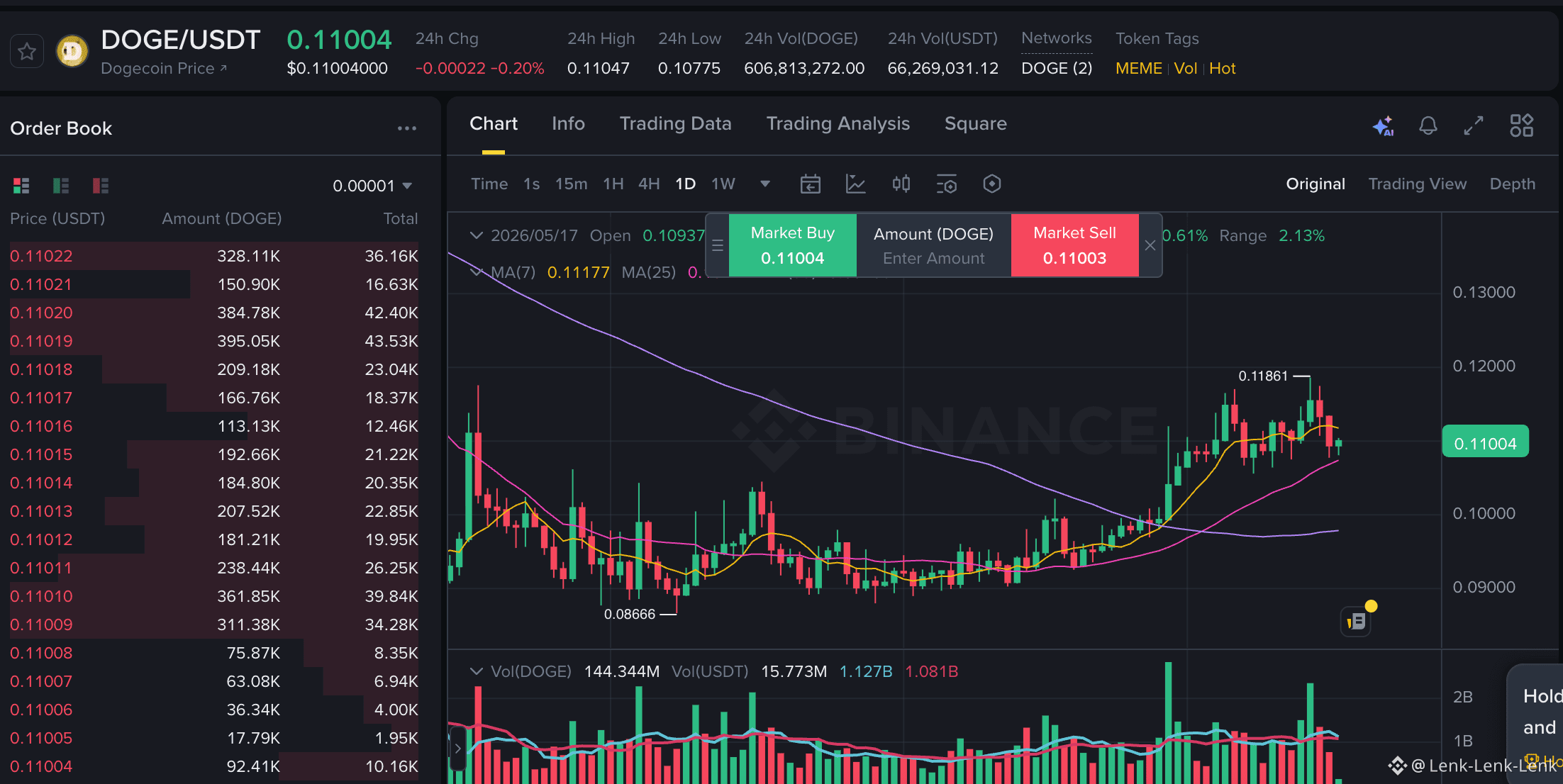This screenshot has height=784, width=1563.
Task: Click the 384.78K amount in order book
Action: coord(248,313)
